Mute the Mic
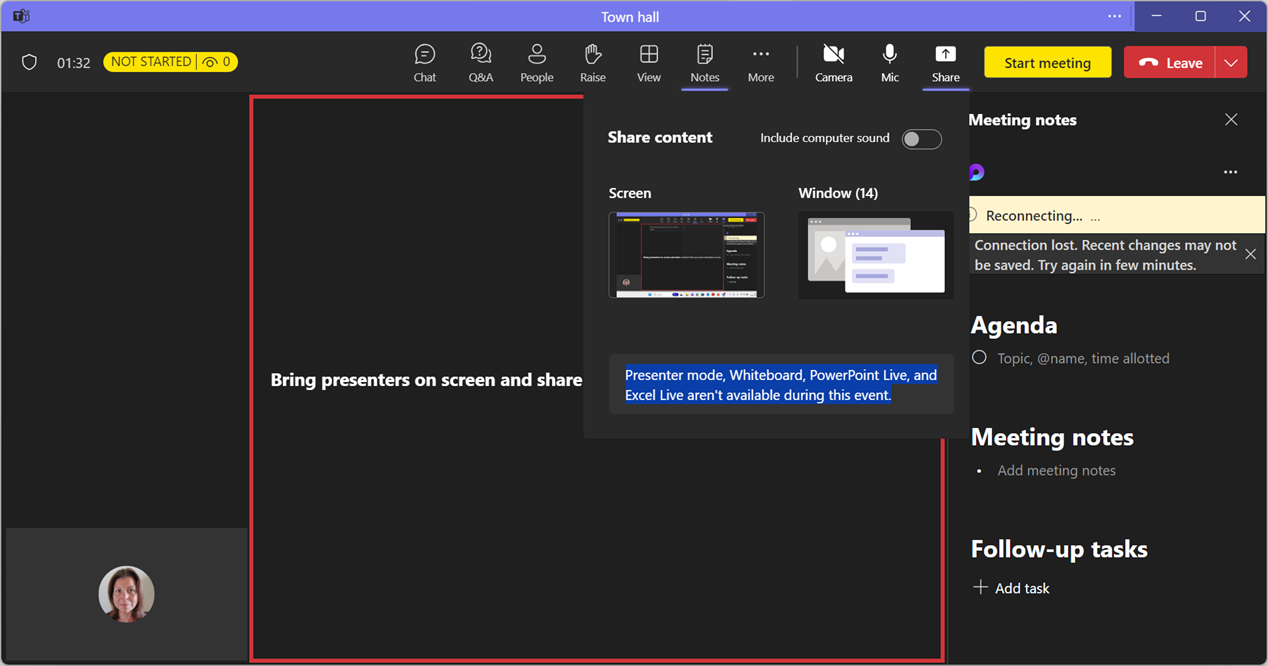 [890, 63]
